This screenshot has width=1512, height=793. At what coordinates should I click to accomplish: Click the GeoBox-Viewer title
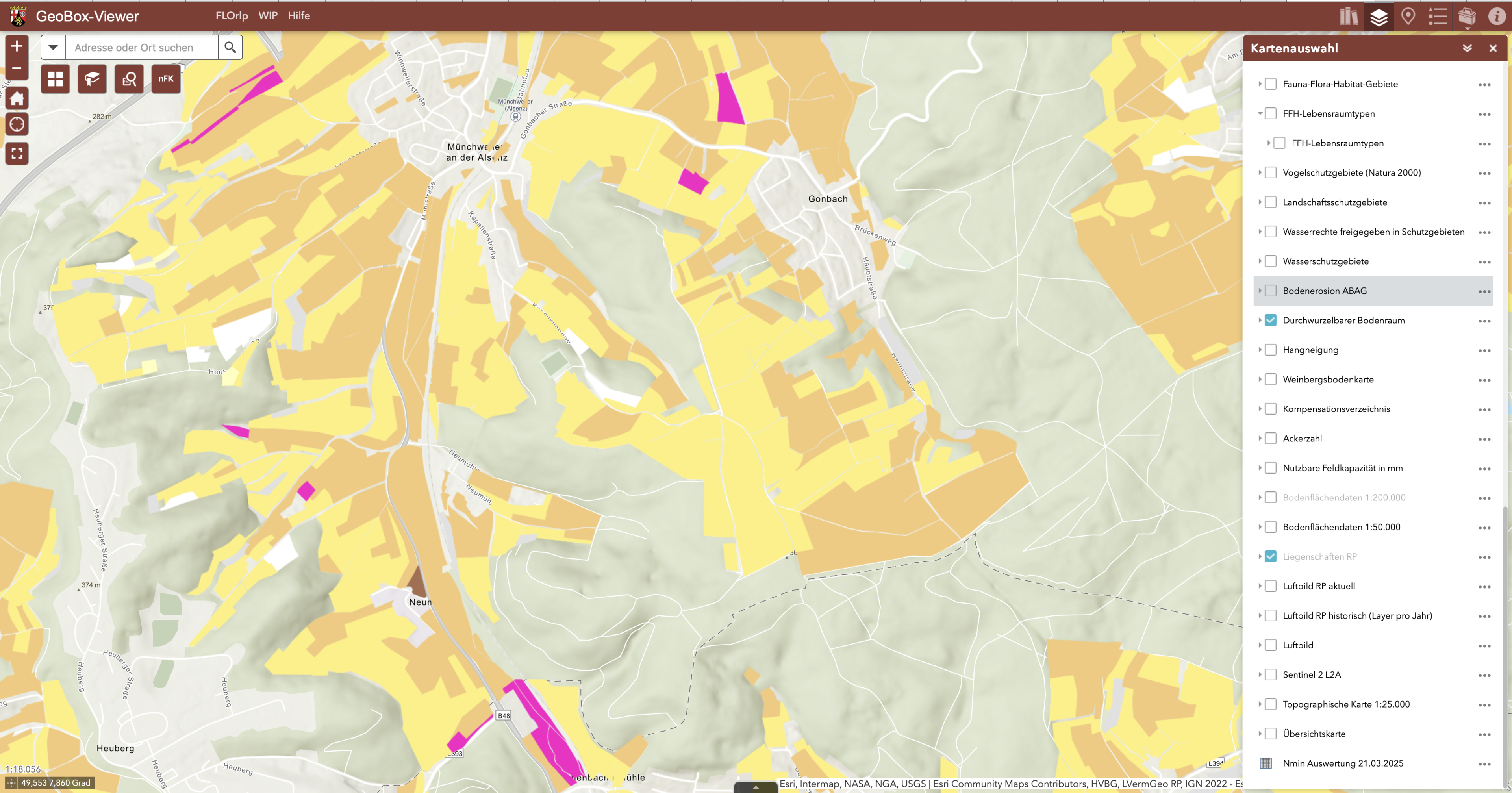pos(87,16)
